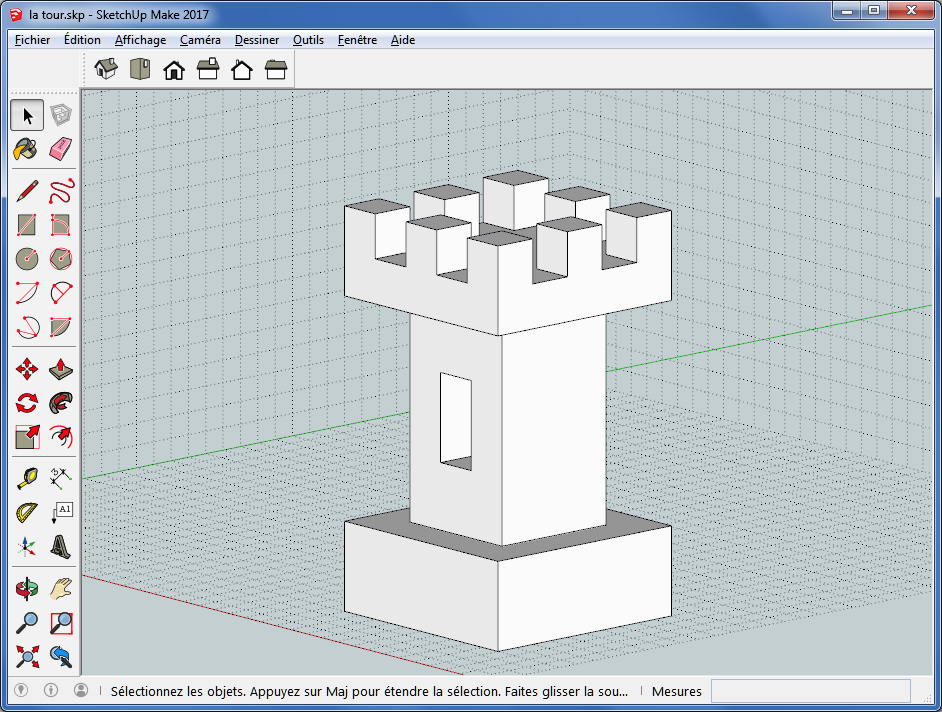This screenshot has width=942, height=712.
Task: Choose the Zoom Extents tool
Action: coord(27,657)
